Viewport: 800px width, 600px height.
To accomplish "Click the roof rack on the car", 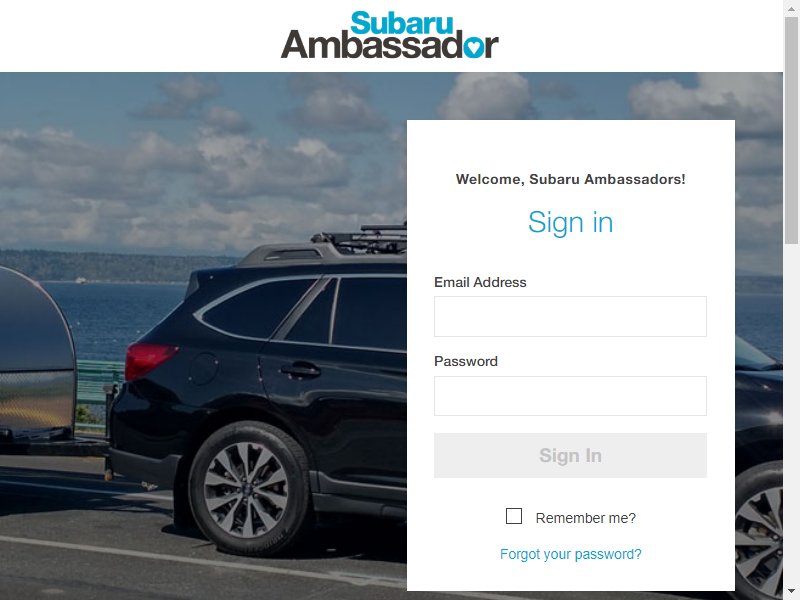I will click(x=360, y=239).
